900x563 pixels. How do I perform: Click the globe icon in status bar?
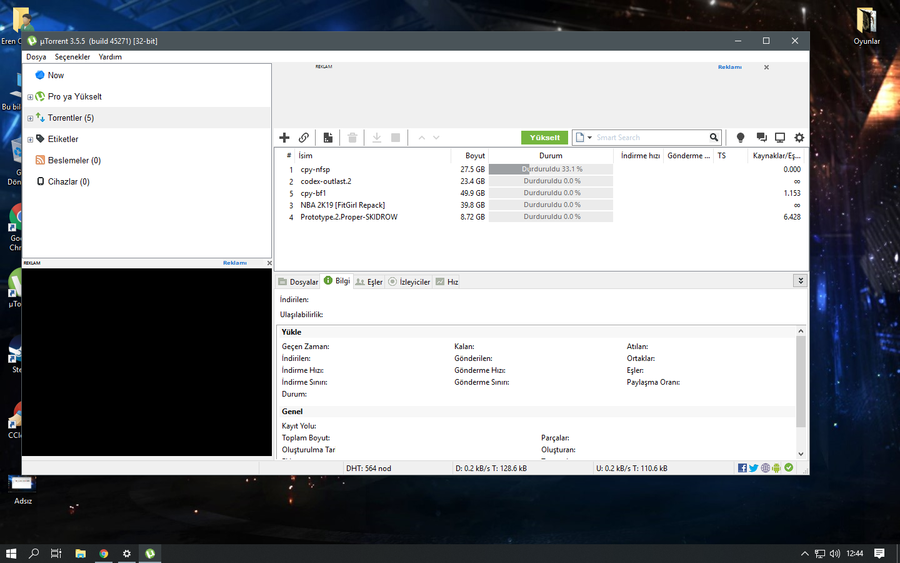765,468
